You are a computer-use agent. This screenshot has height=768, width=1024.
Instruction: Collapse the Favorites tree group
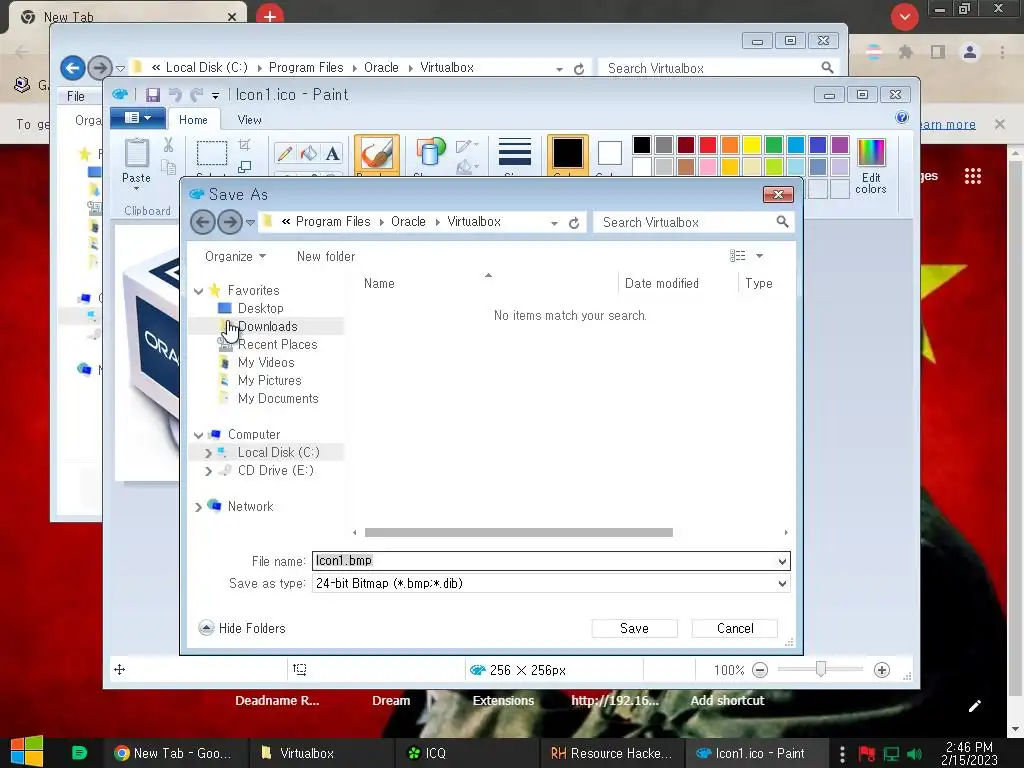(199, 291)
